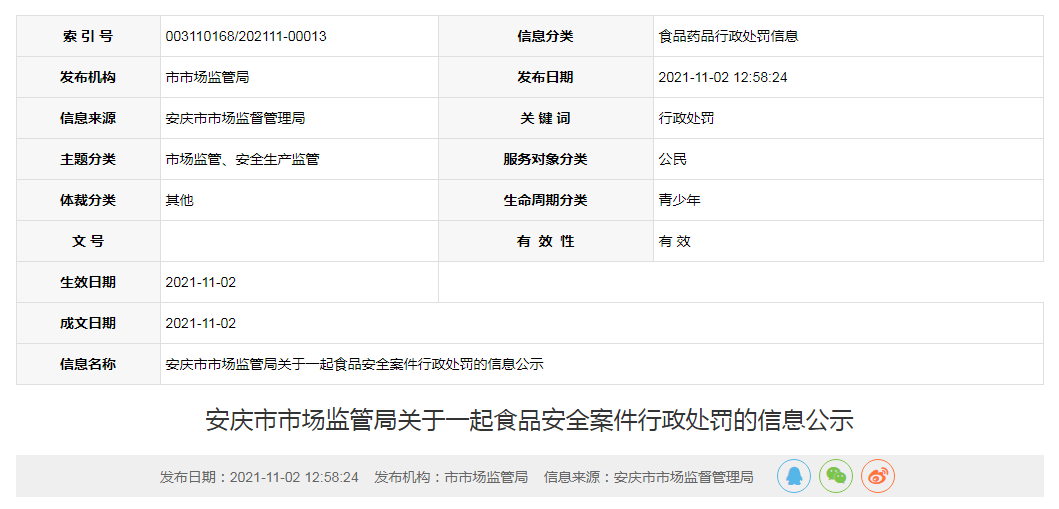Select the 青少年 value
Viewport: 1059px width, 509px height.
point(679,200)
